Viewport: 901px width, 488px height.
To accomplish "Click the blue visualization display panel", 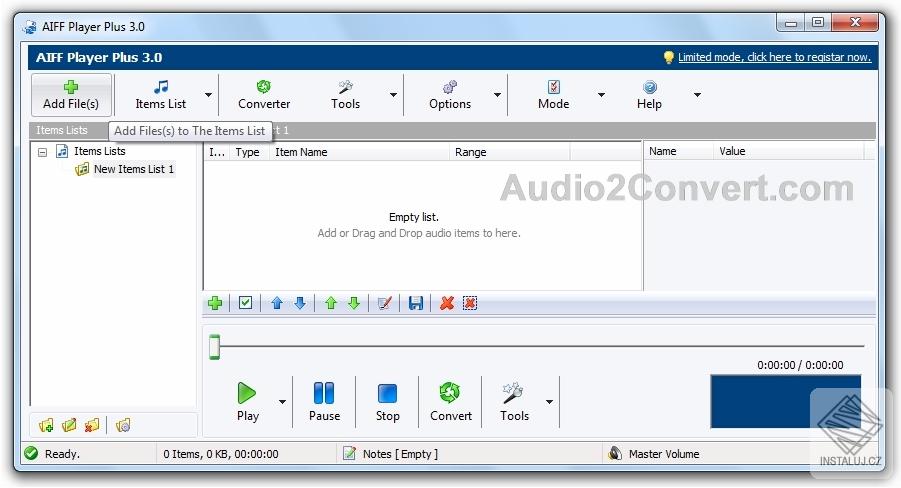I will [x=786, y=401].
